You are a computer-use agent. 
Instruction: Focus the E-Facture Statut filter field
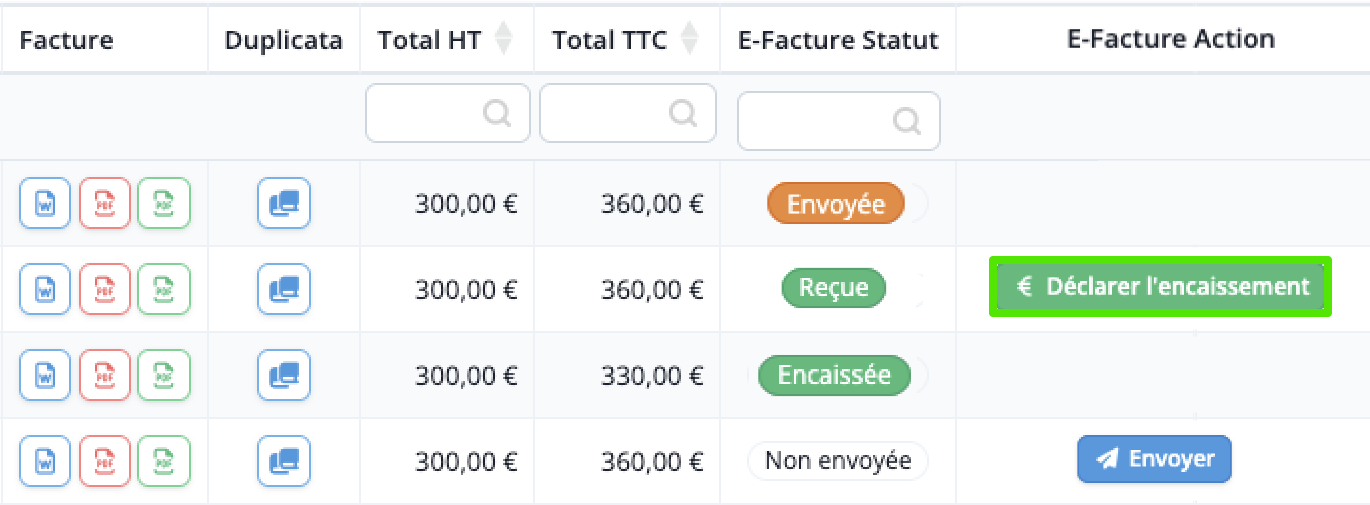839,121
